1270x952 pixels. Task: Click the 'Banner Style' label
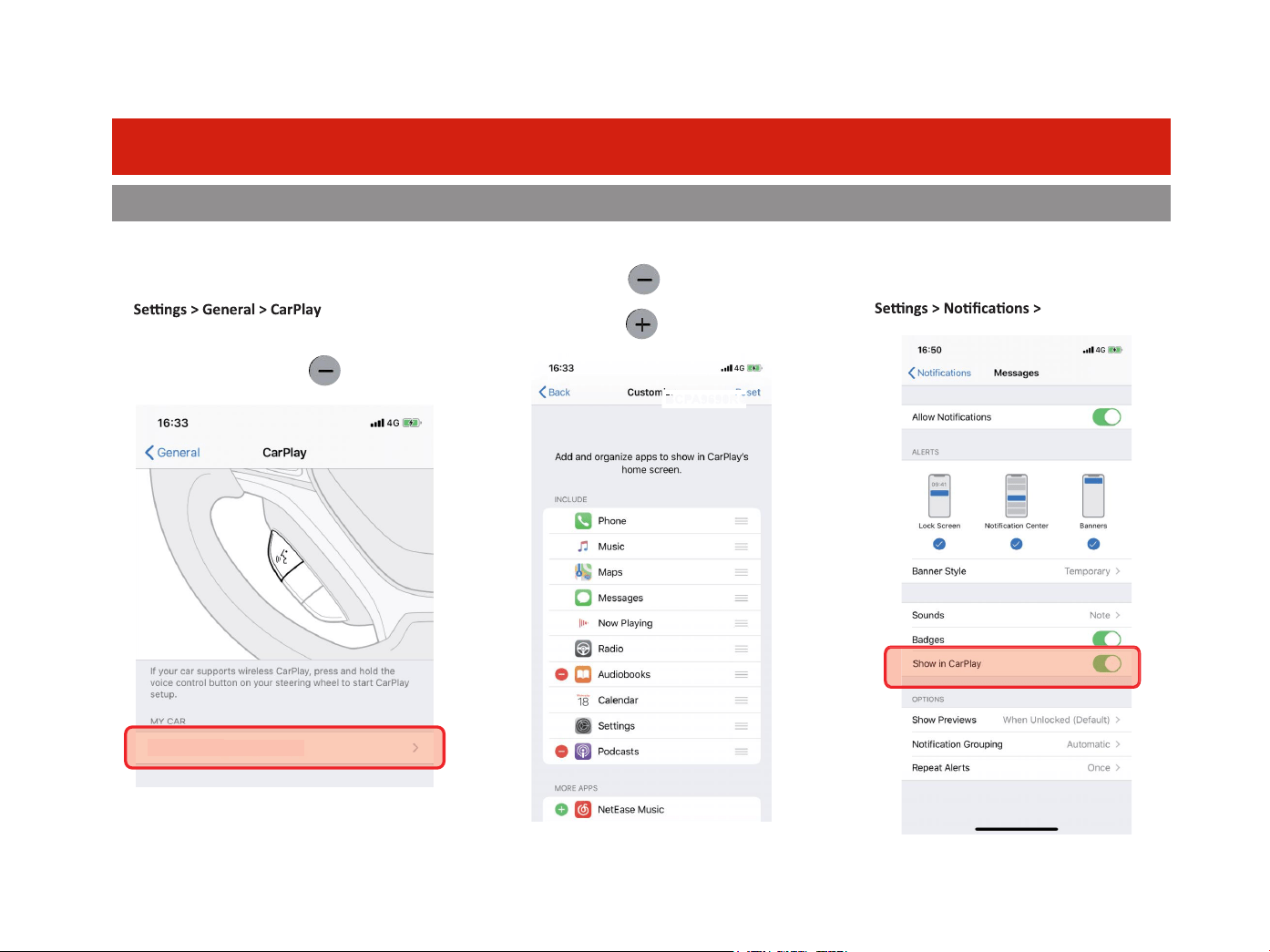(938, 571)
